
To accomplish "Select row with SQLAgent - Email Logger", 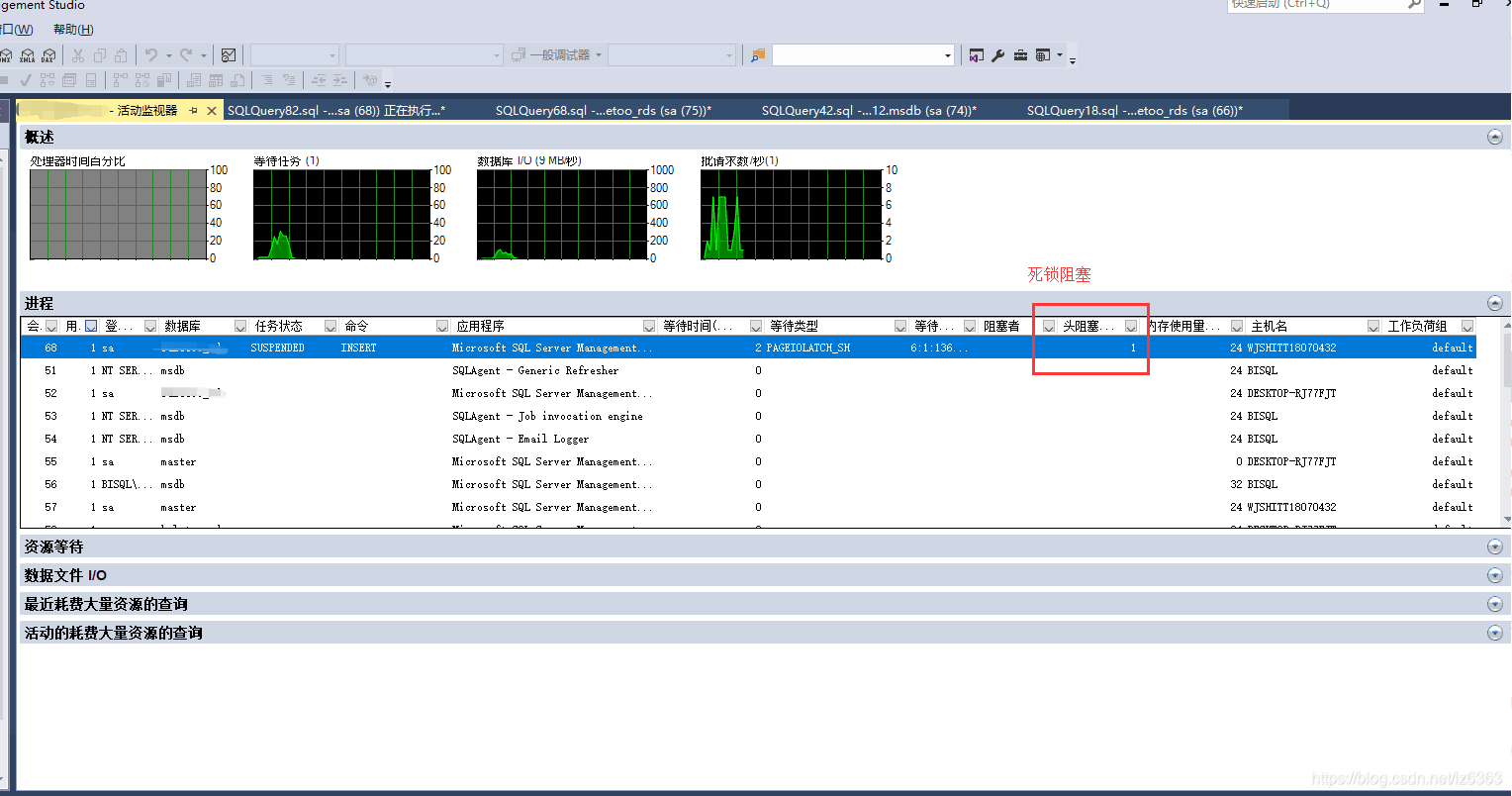I will pyautogui.click(x=747, y=439).
